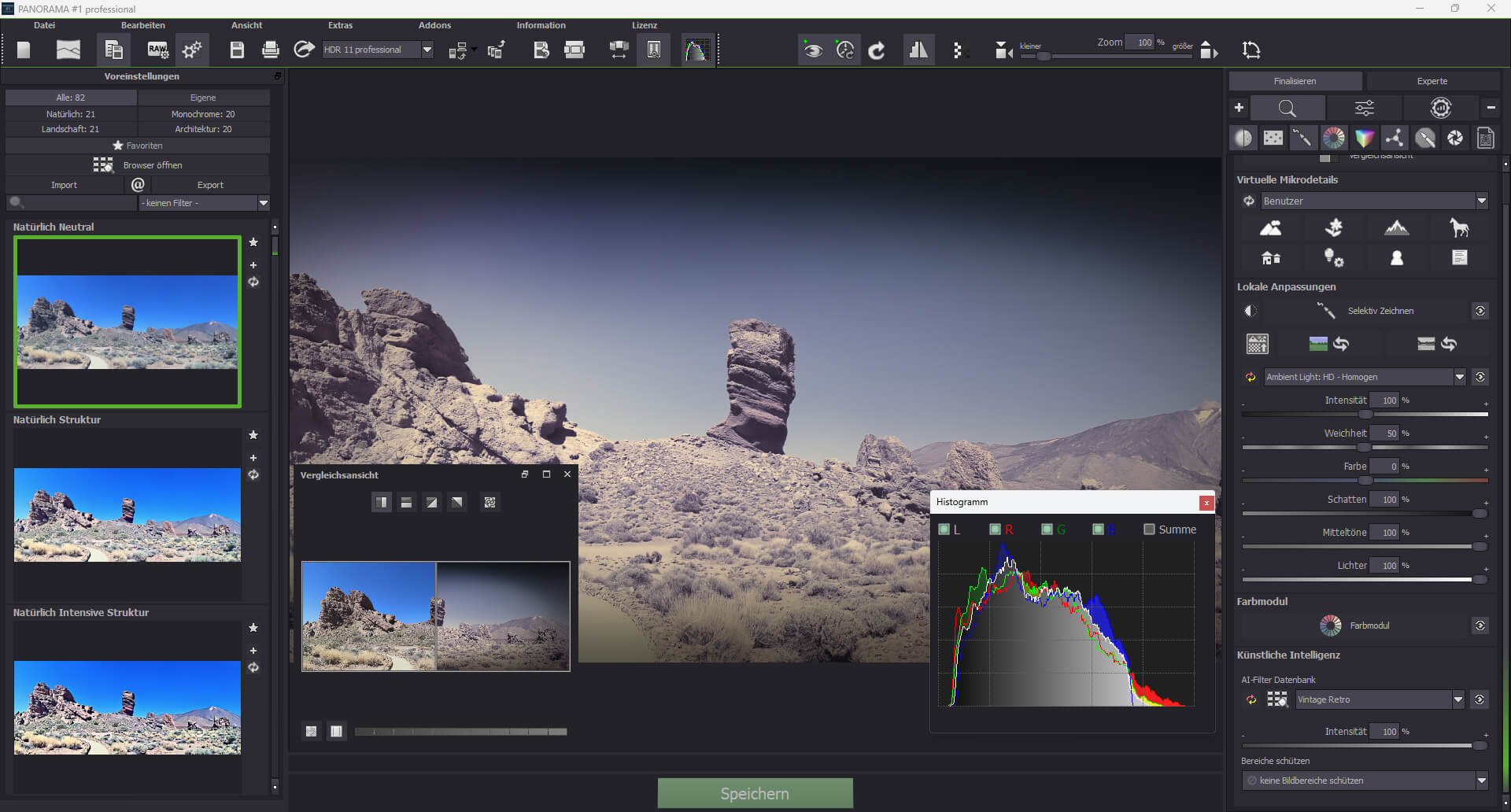
Task: Select the person portrait microdetail preset
Action: tap(1396, 258)
